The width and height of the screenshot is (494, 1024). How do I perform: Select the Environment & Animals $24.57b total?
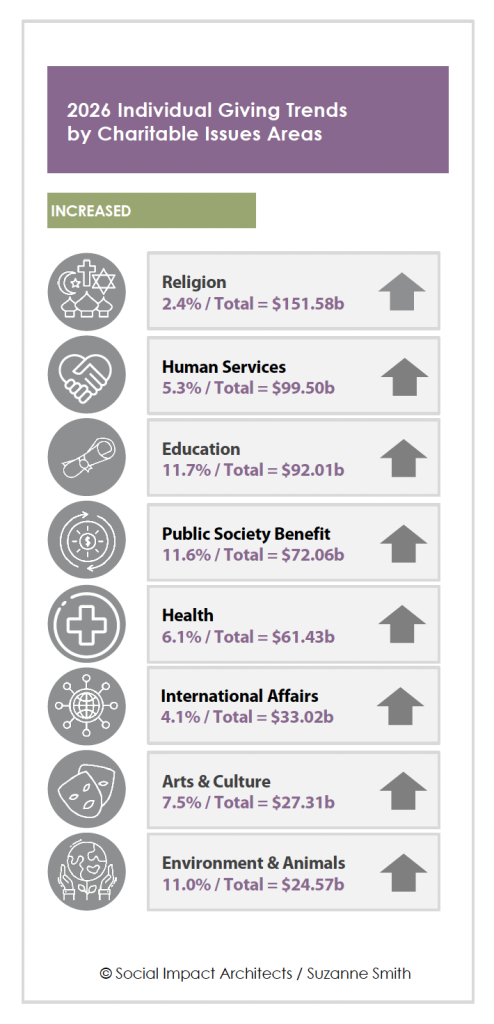coord(254,885)
